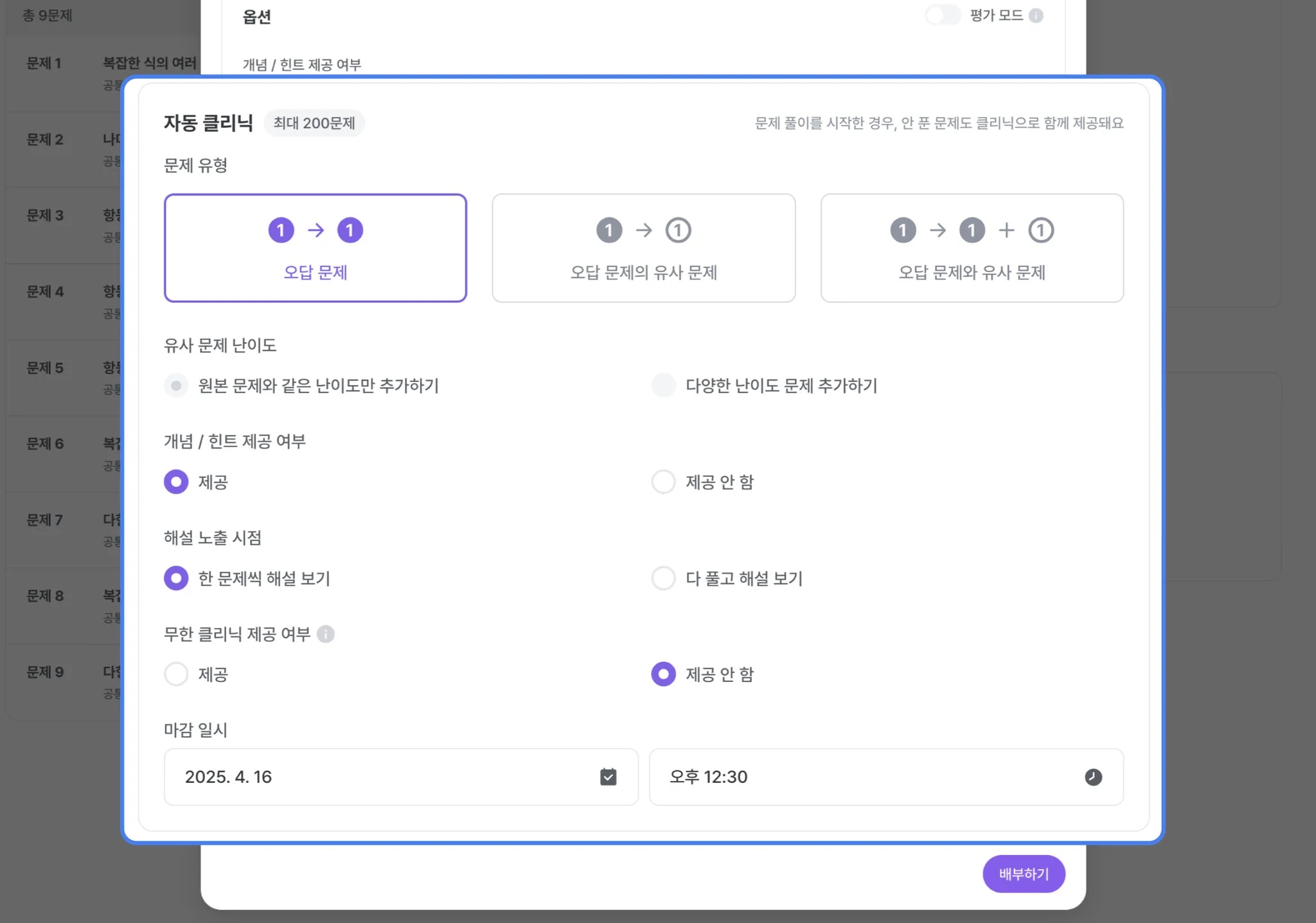Select the 오답 문제 type card
The width and height of the screenshot is (1316, 923).
[x=315, y=247]
